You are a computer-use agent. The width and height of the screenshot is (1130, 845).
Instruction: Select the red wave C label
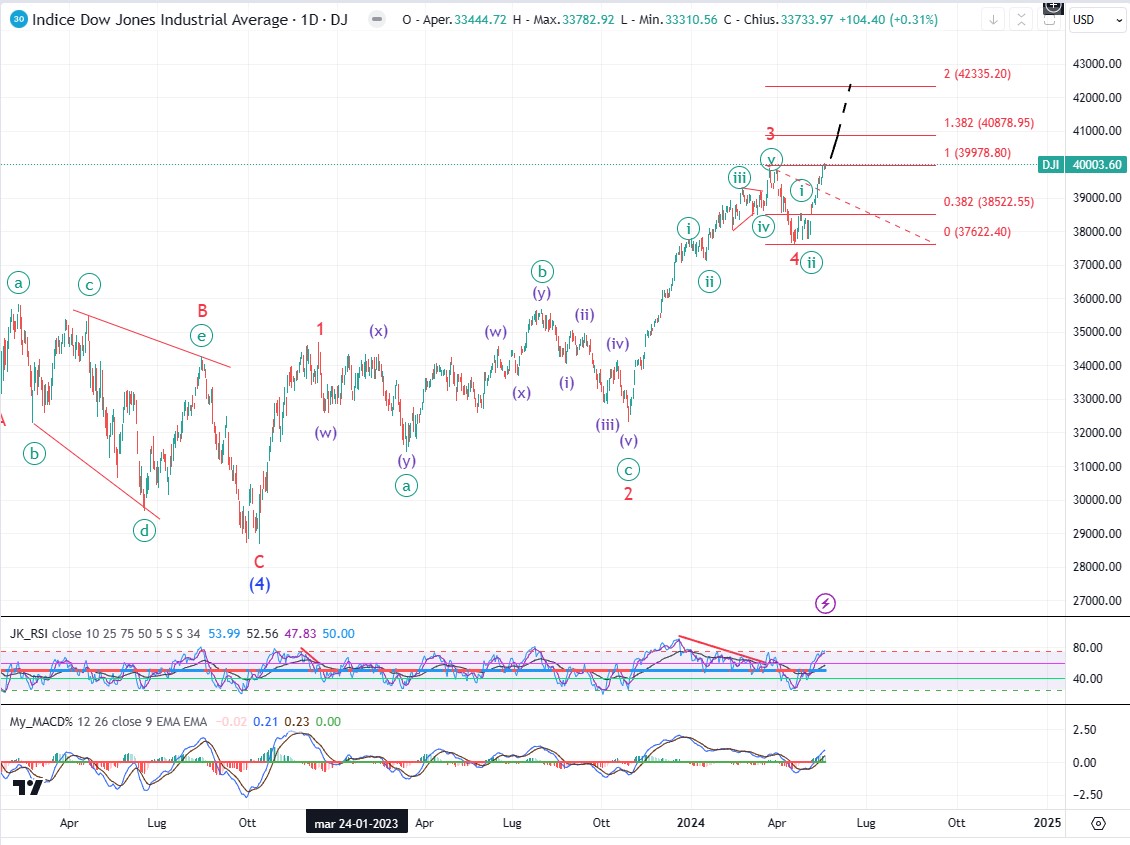click(259, 561)
